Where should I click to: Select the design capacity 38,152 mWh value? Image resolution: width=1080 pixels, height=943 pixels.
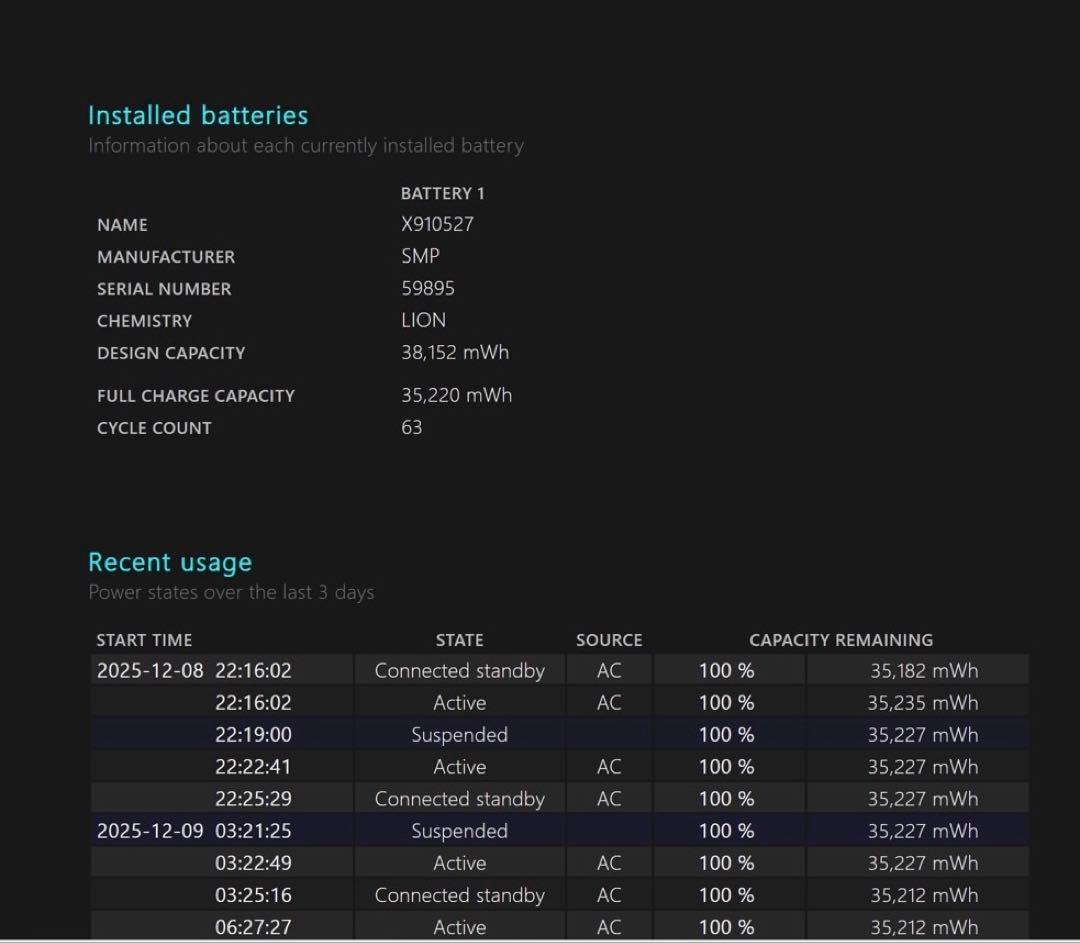coord(455,352)
